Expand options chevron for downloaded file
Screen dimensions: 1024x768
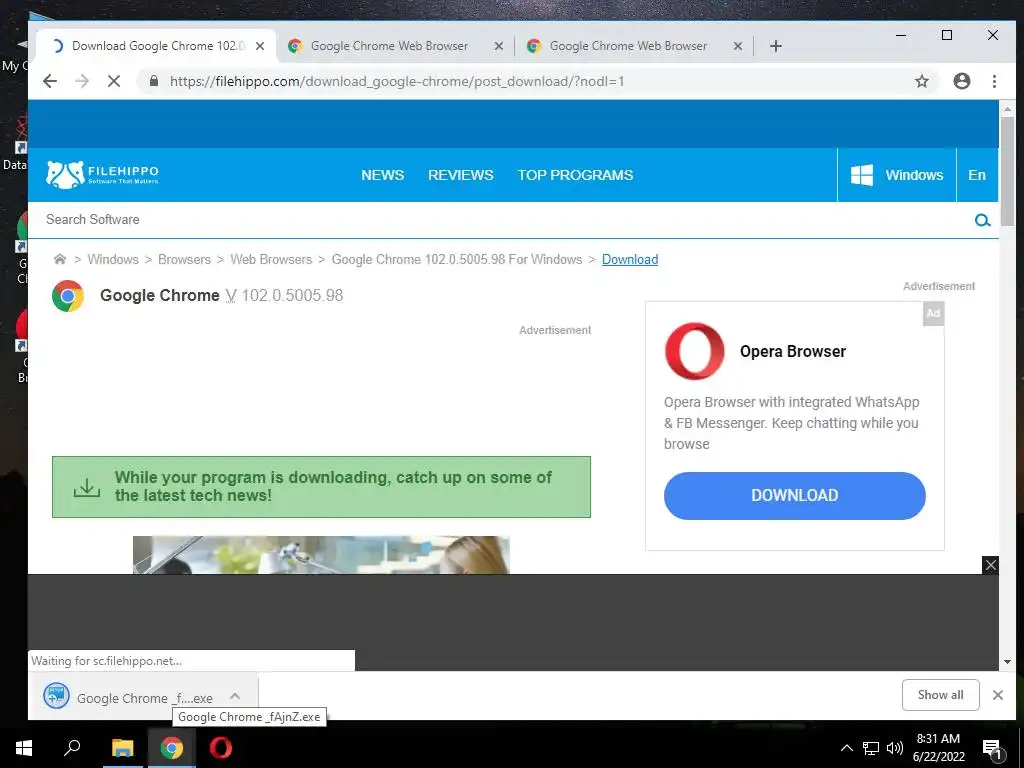coord(235,697)
